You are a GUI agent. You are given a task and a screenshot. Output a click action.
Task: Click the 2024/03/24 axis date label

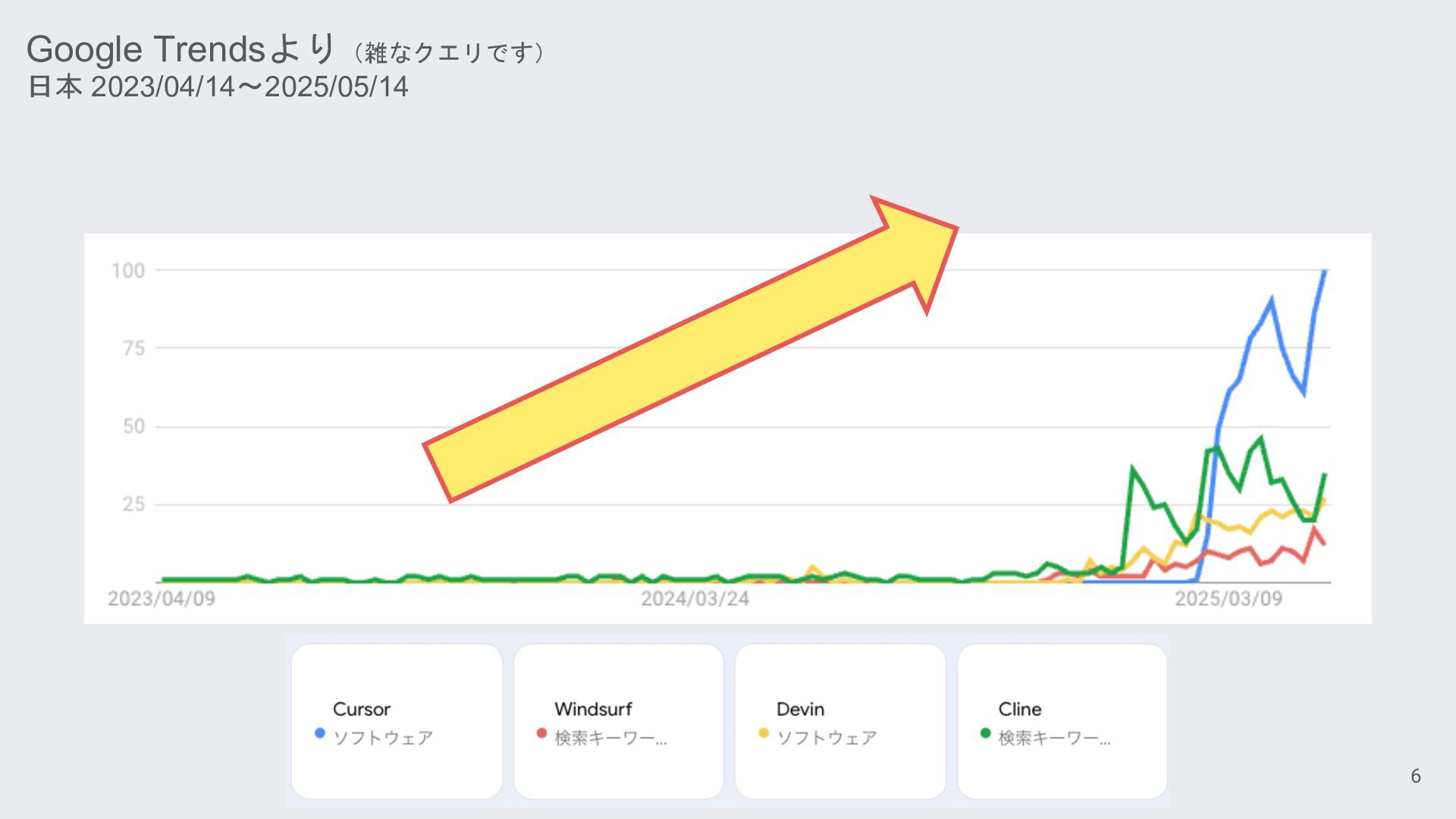point(695,599)
